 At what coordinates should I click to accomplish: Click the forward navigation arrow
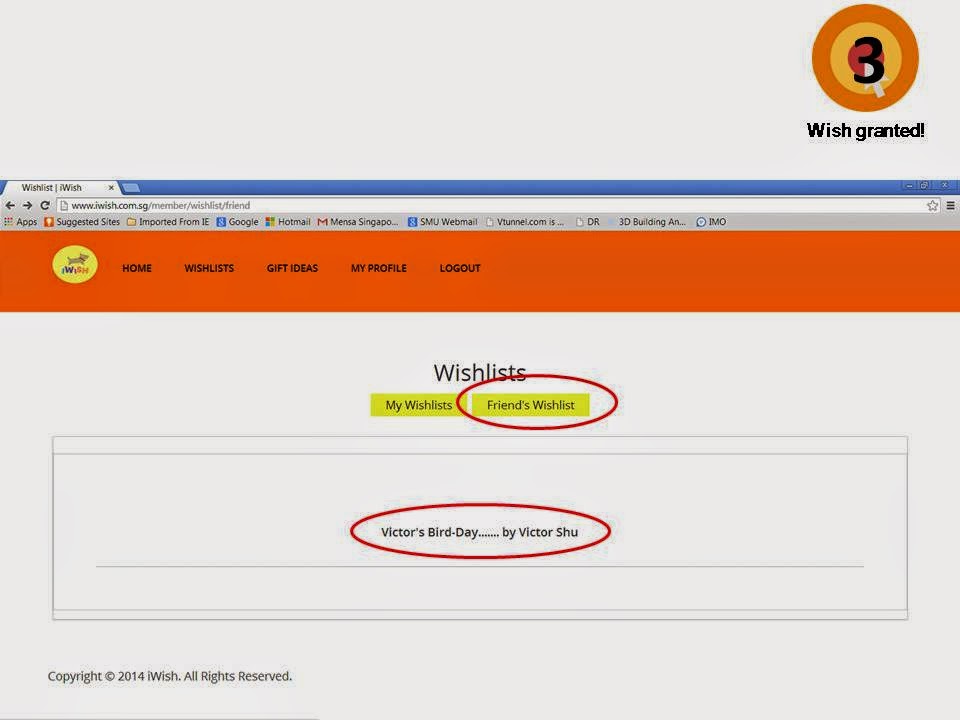point(26,204)
